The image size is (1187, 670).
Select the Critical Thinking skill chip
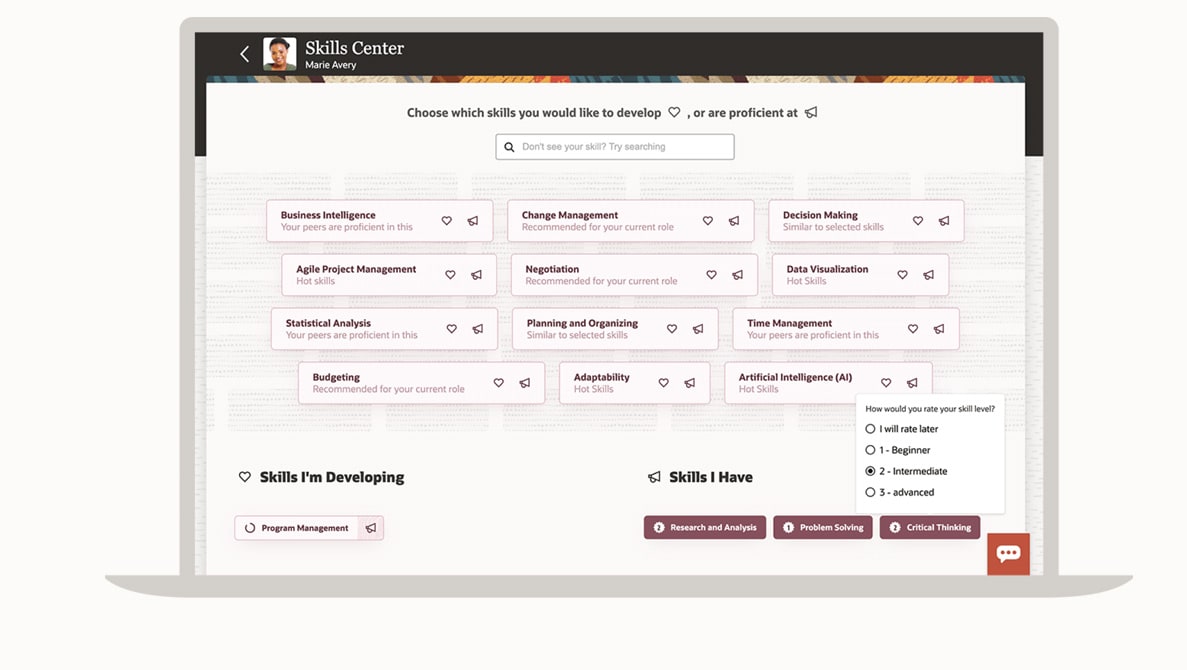pyautogui.click(x=930, y=528)
